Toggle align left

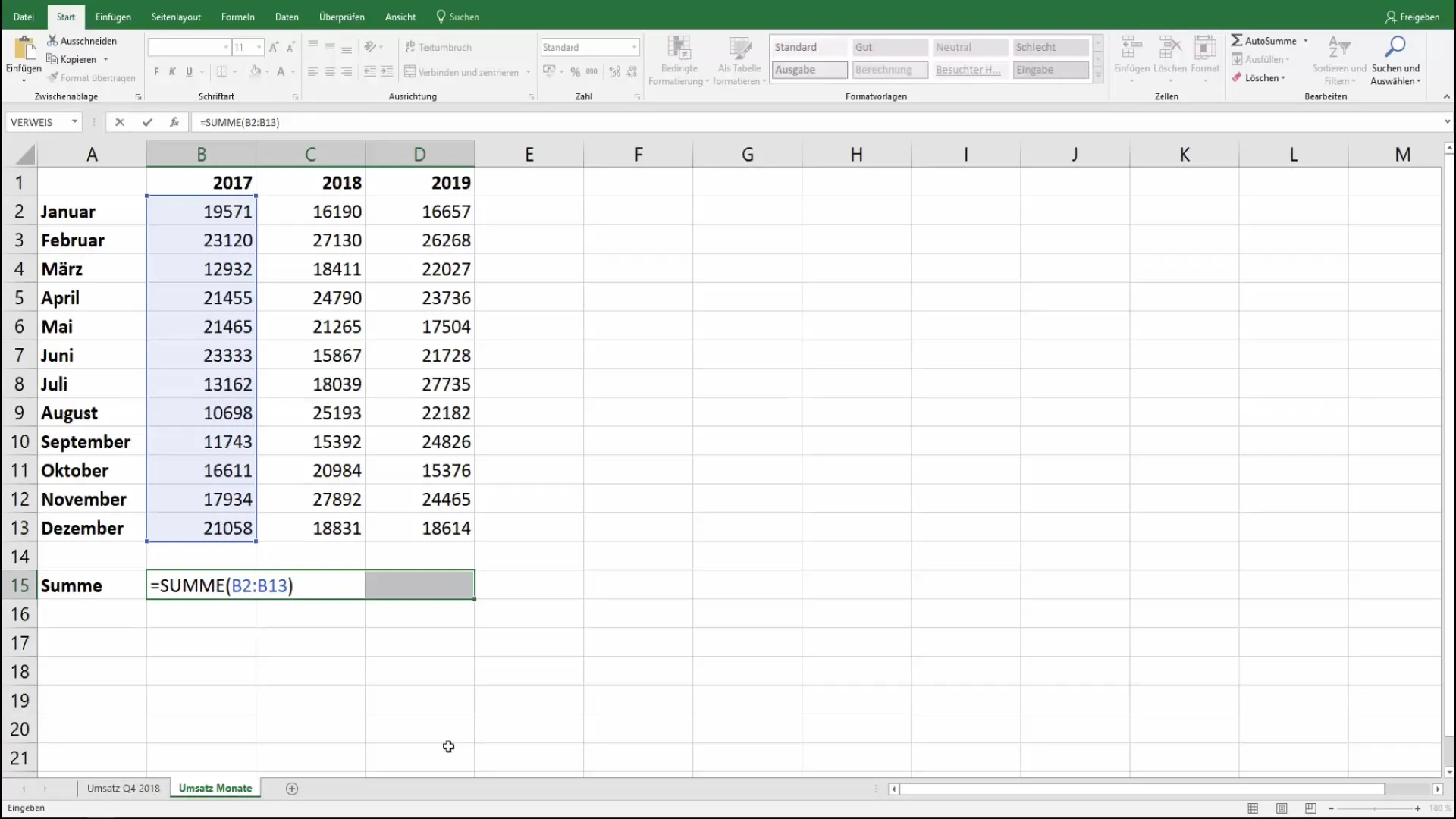(x=312, y=72)
